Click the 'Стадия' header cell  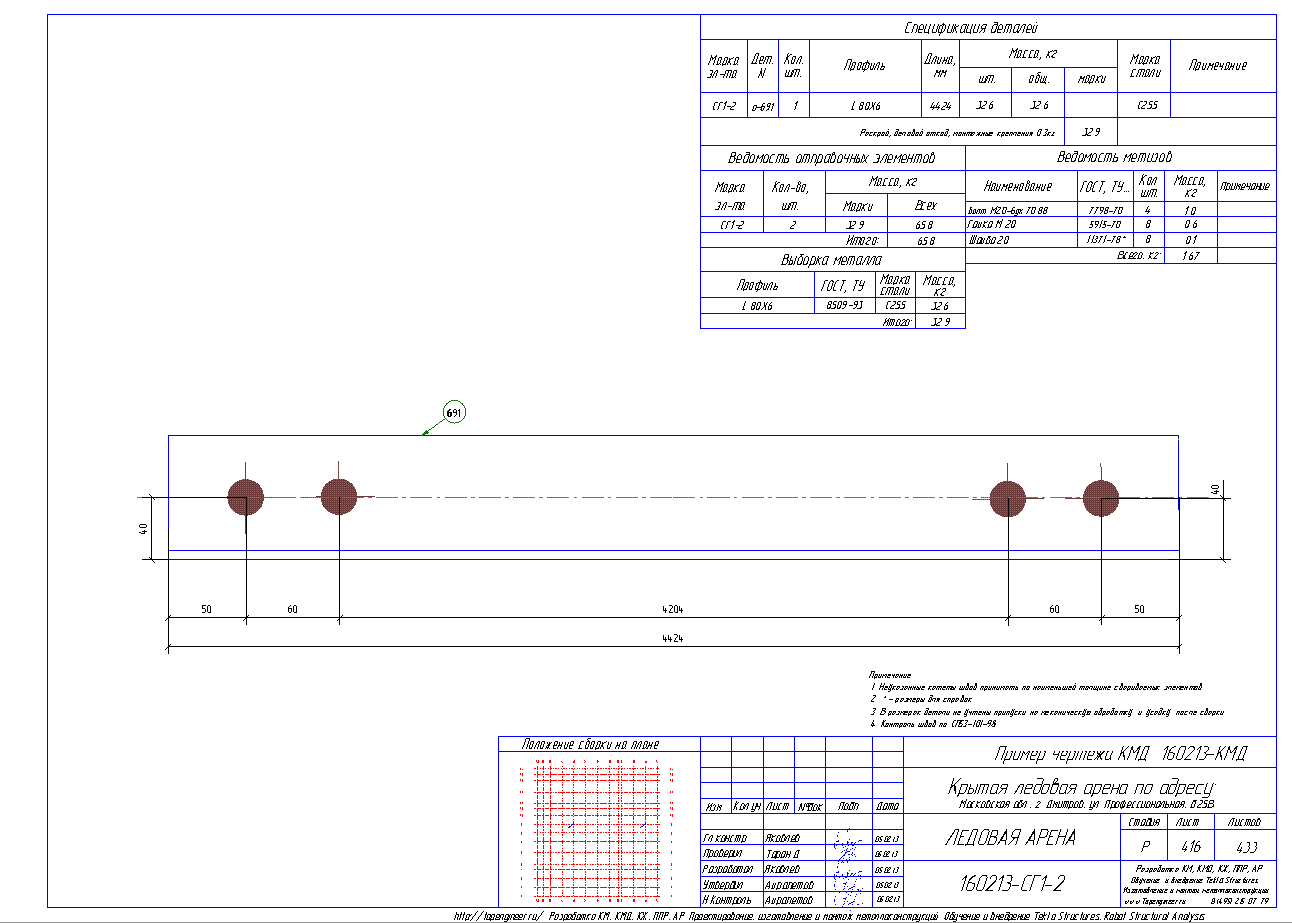tap(1143, 822)
